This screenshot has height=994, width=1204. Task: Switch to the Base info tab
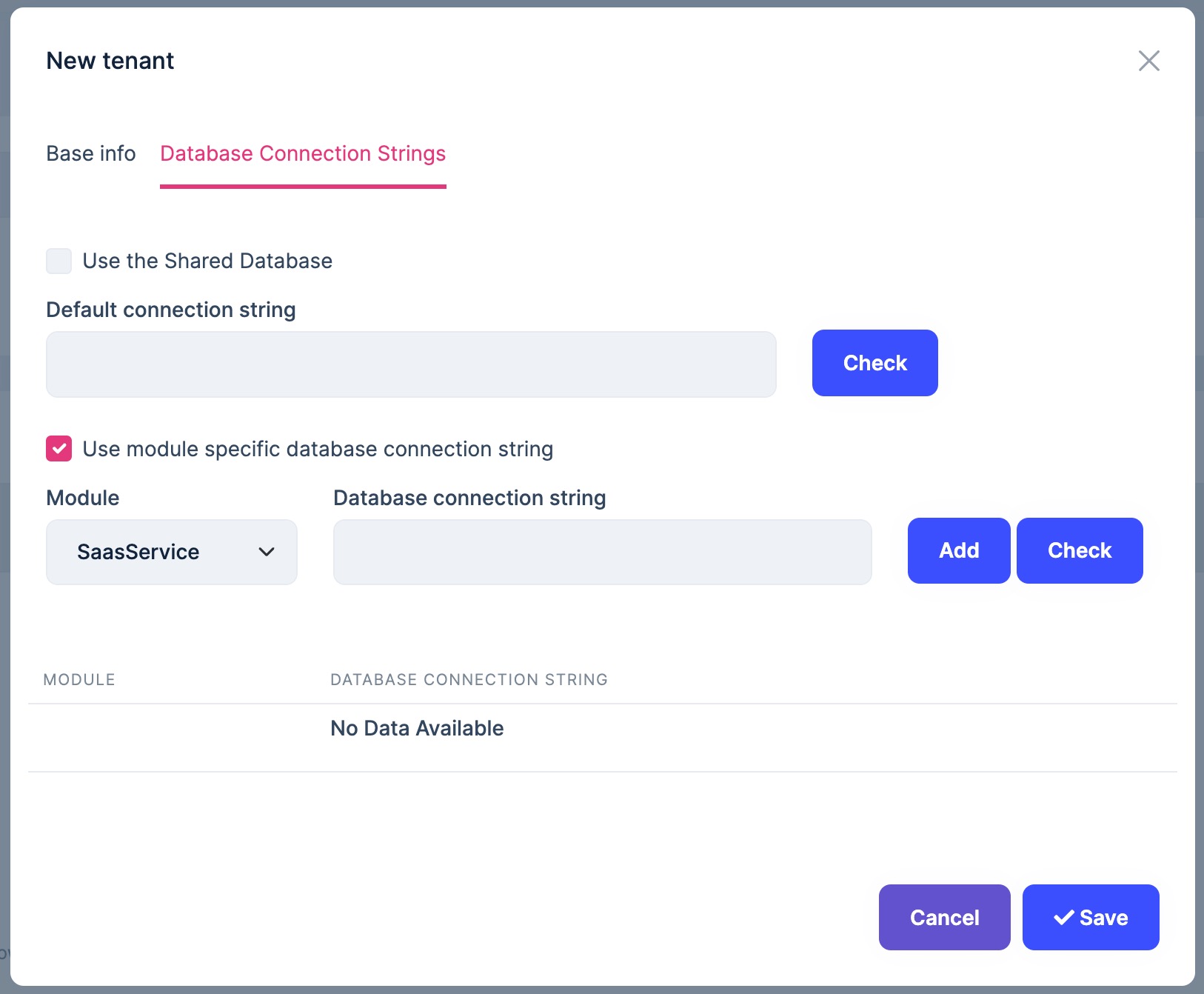coord(90,153)
